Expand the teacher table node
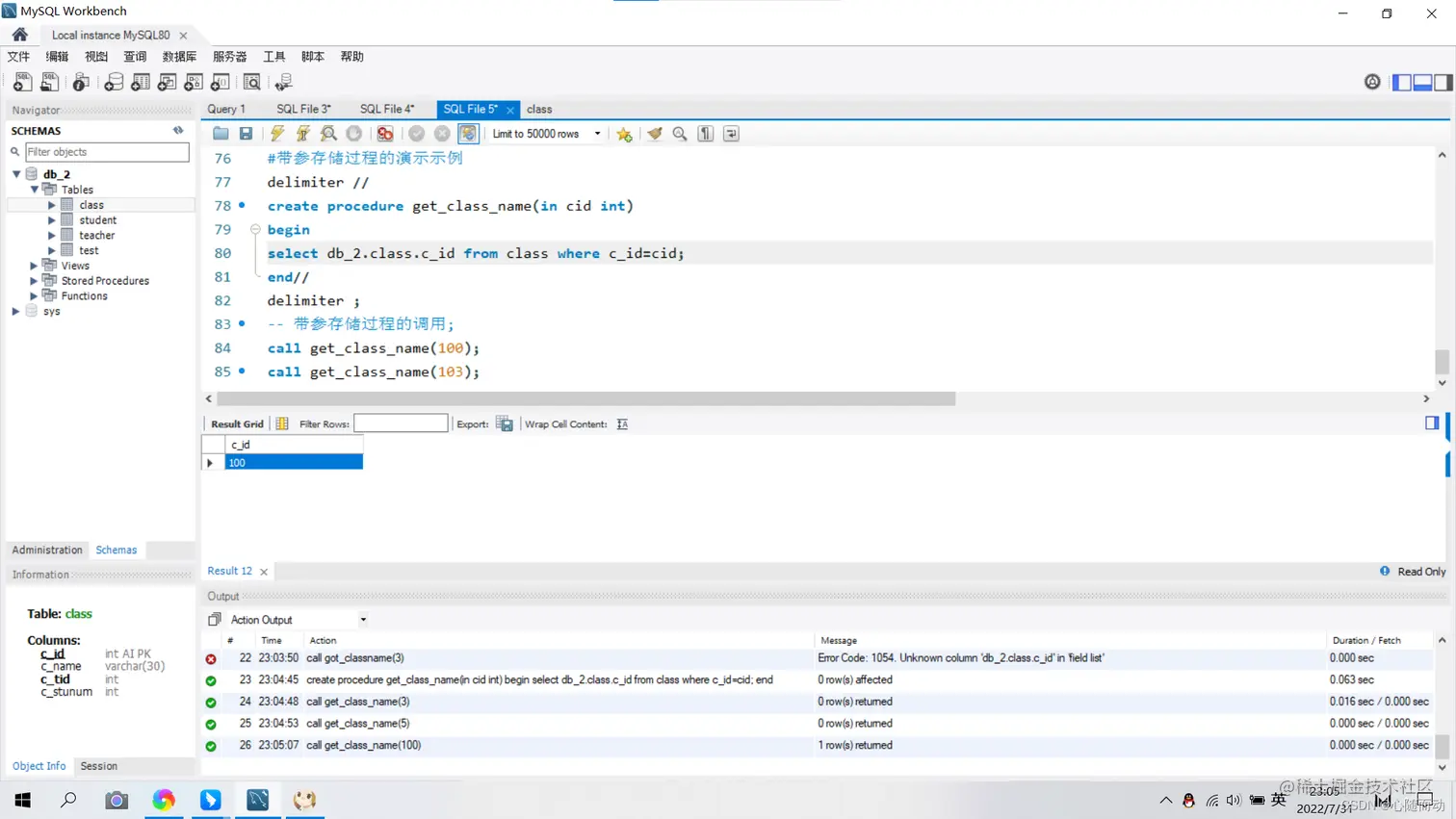 [52, 236]
